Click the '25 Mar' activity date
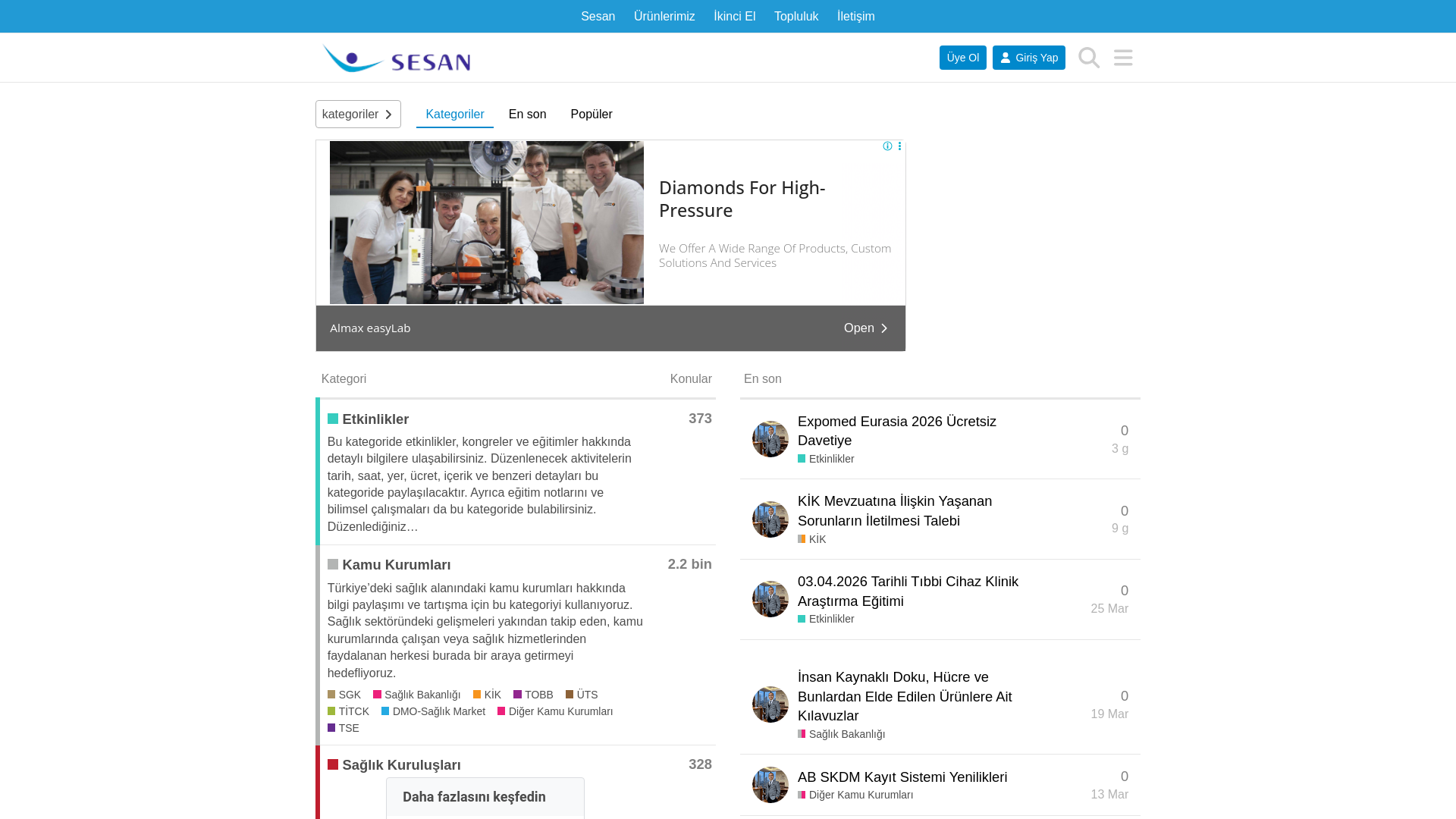 (x=1109, y=609)
